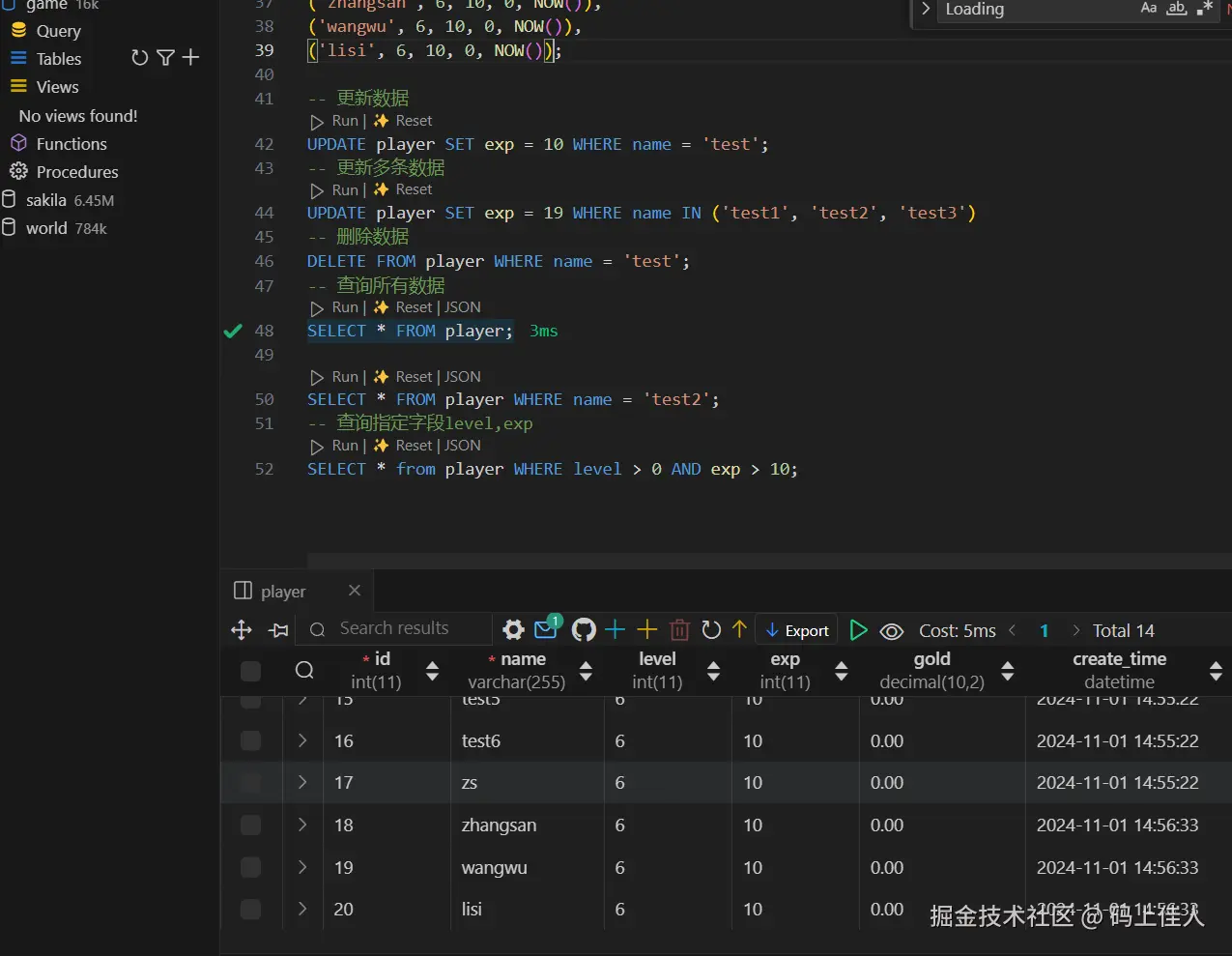
Task: Open the GitHub icon in result toolbar
Action: (x=584, y=630)
